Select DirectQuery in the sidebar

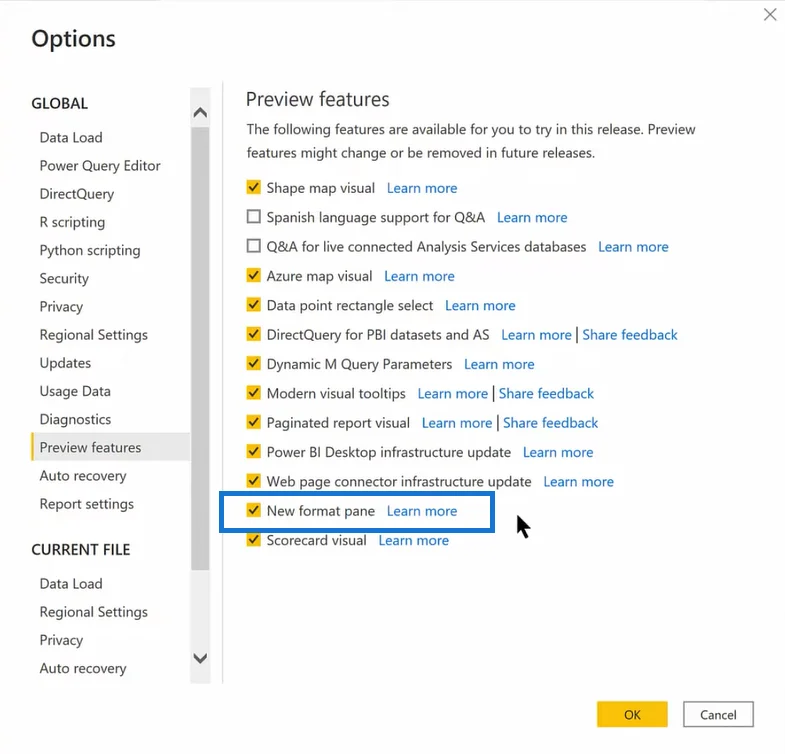pos(77,194)
